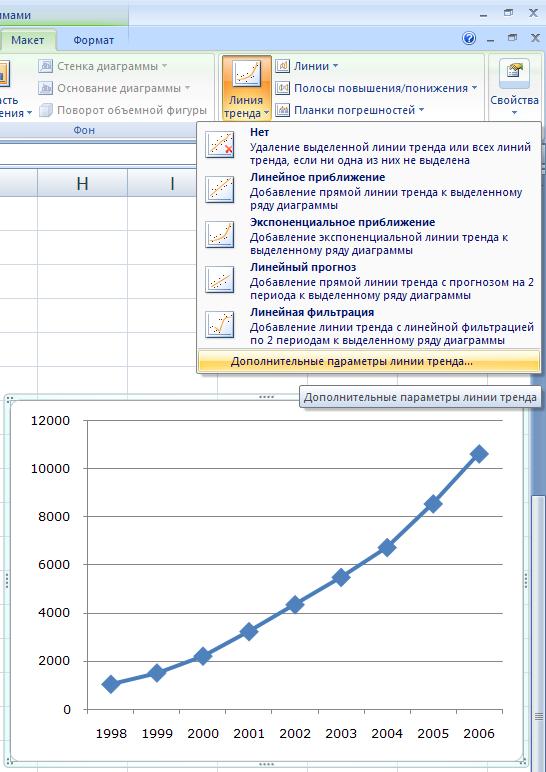546x772 pixels.
Task: Click Поворот объемной фигуры button
Action: [123, 110]
